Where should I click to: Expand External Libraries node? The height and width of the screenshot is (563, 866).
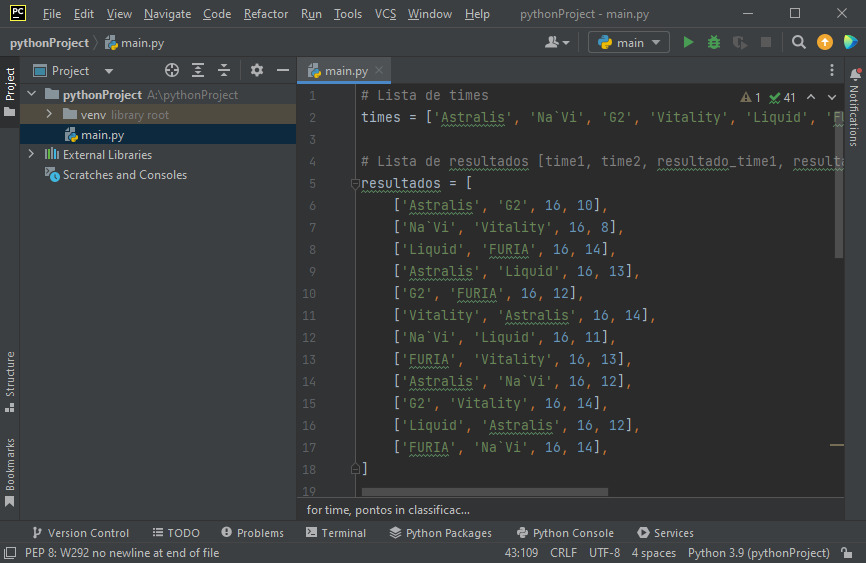pyautogui.click(x=31, y=155)
